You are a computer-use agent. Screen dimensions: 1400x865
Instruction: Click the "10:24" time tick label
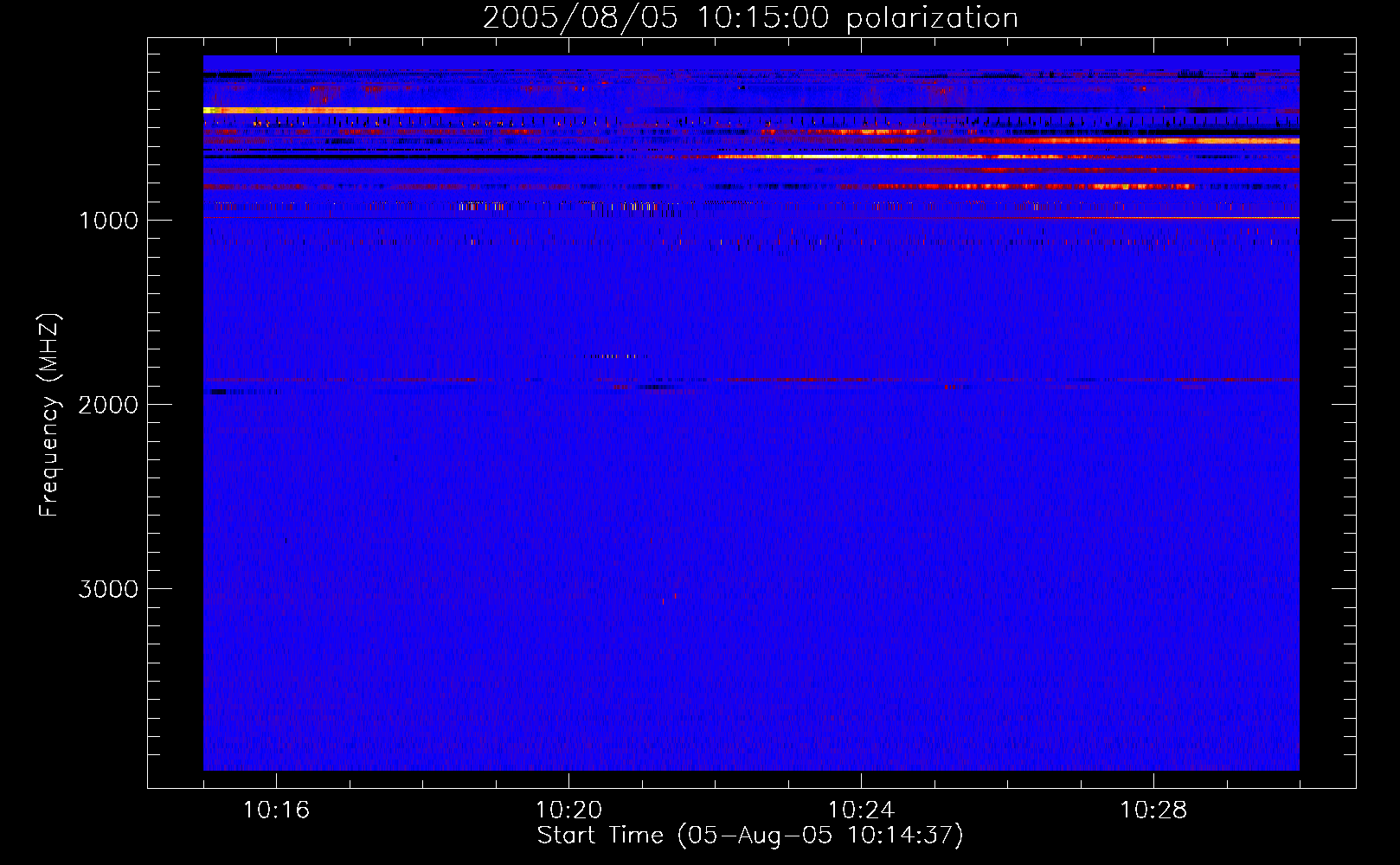tap(861, 811)
